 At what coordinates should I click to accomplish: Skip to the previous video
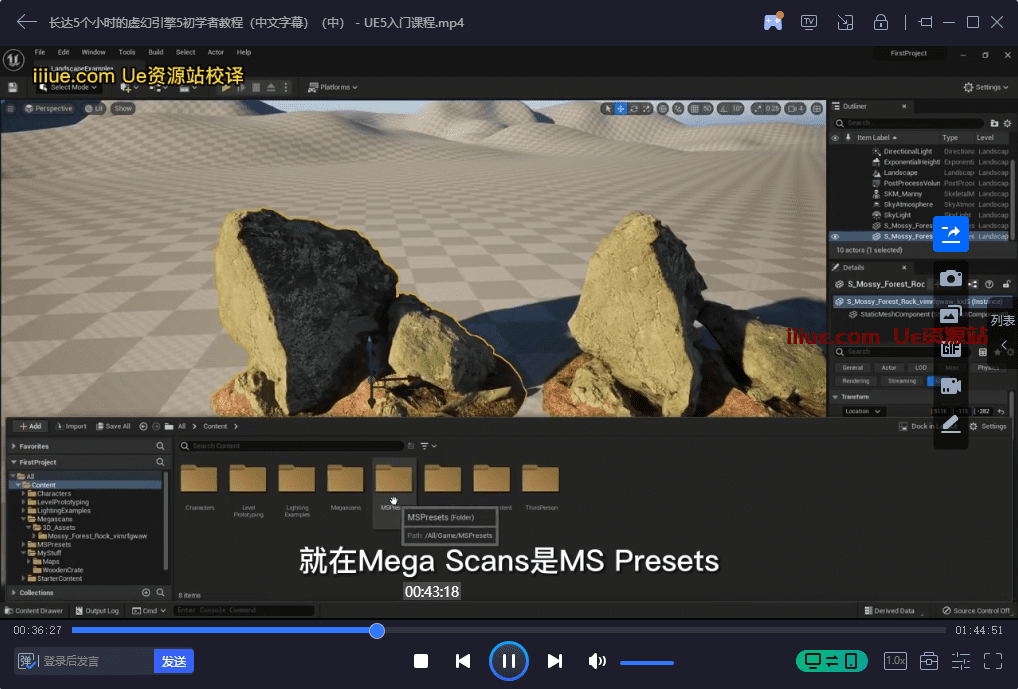[x=463, y=661]
